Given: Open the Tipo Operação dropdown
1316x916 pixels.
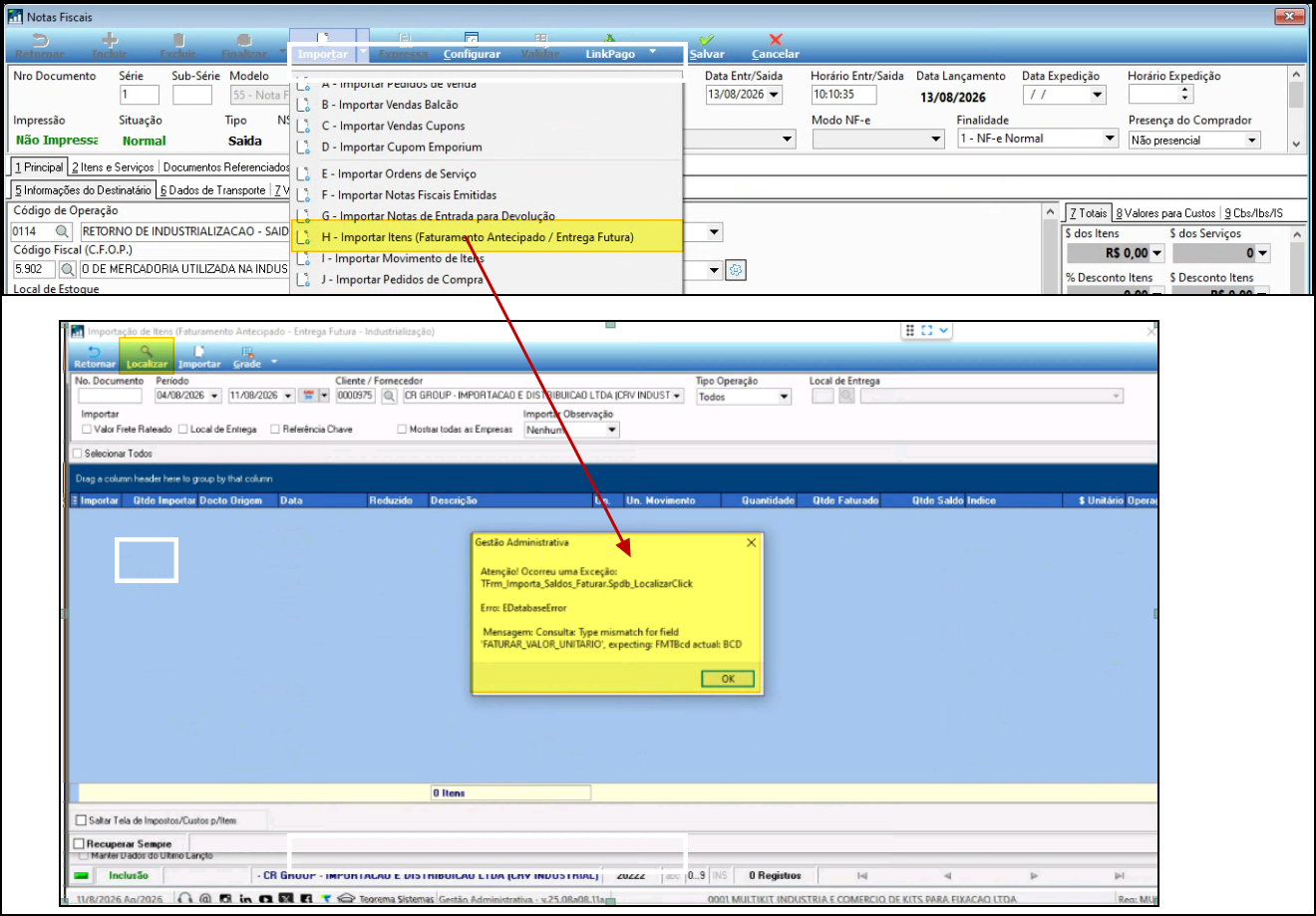Looking at the screenshot, I should click(784, 397).
